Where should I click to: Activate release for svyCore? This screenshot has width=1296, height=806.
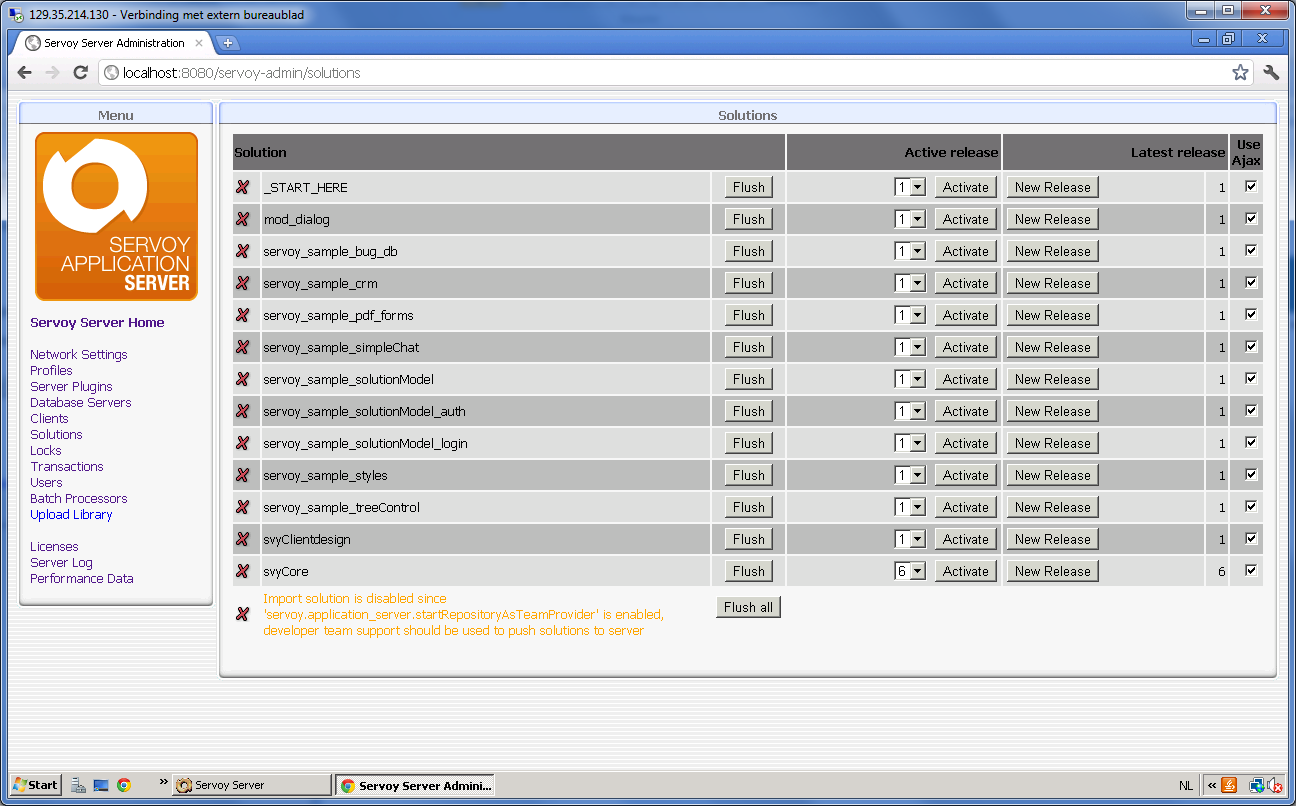click(965, 571)
